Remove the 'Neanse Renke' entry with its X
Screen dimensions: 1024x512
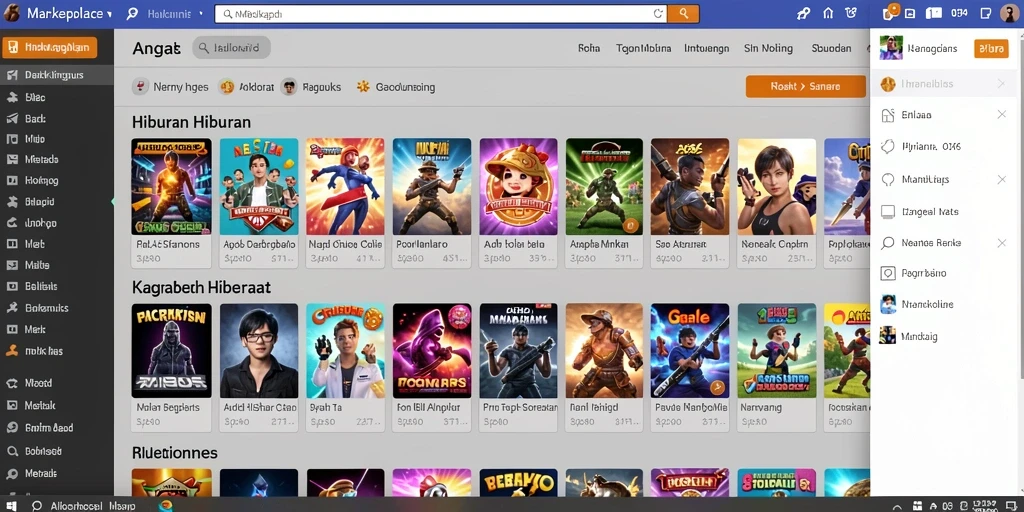1001,243
